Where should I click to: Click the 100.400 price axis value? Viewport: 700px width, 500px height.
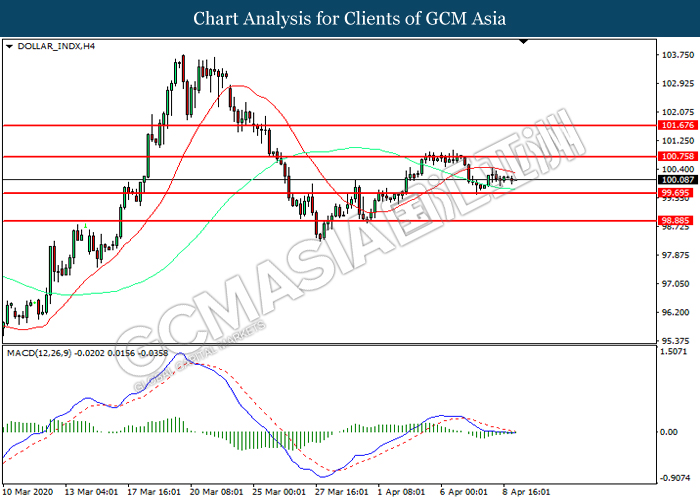[678, 169]
